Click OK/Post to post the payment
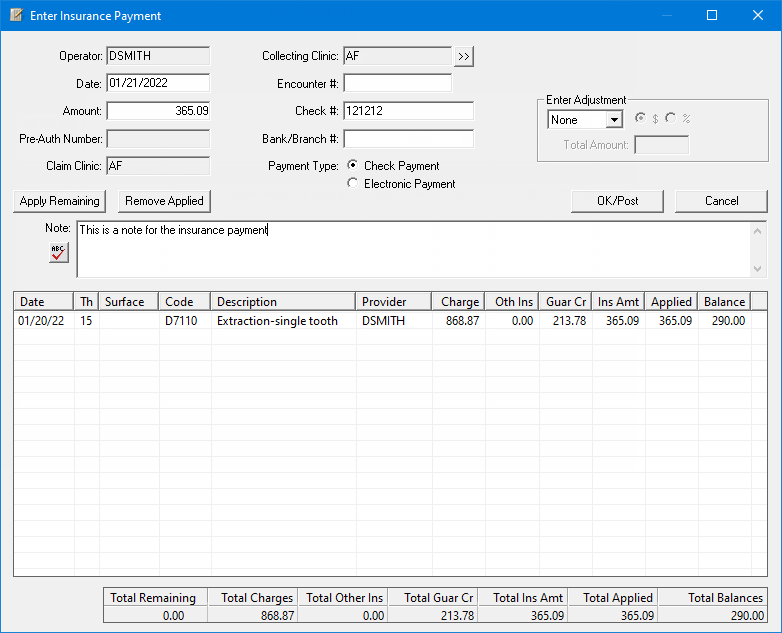 pos(617,201)
